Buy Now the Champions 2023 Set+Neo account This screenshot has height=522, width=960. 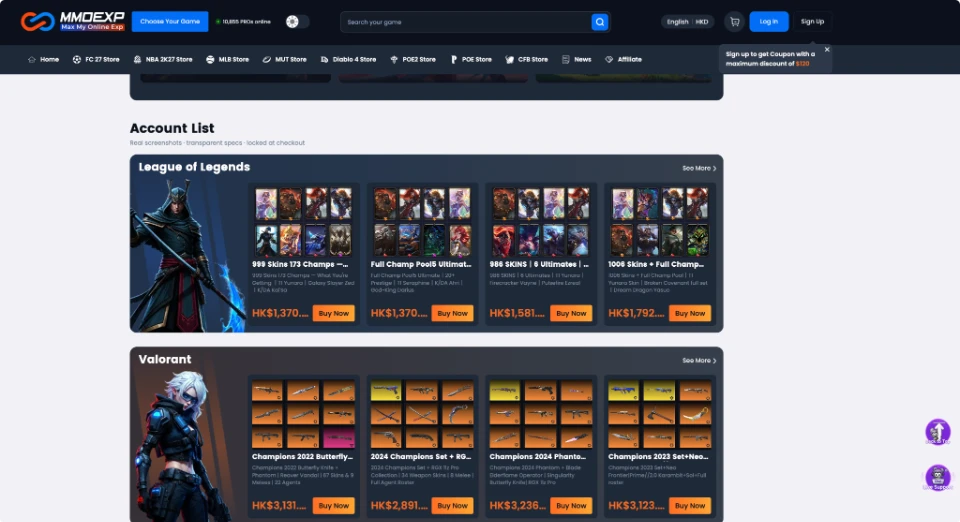pos(690,505)
